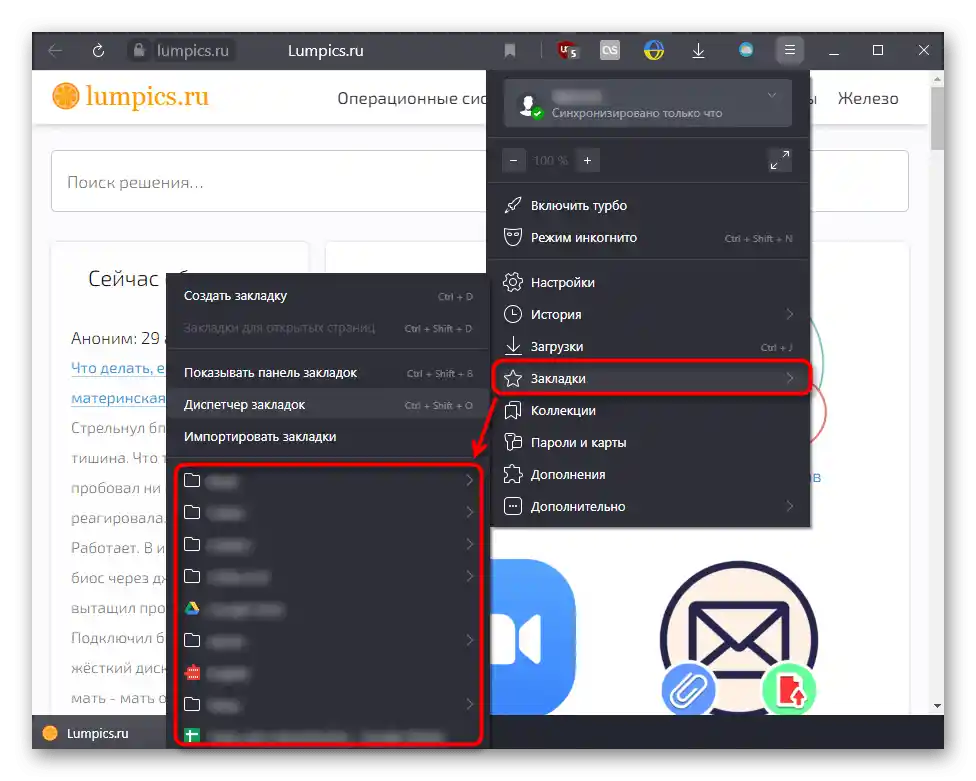This screenshot has width=976, height=781.
Task: Click the star icon next to Закладки
Action: (513, 378)
